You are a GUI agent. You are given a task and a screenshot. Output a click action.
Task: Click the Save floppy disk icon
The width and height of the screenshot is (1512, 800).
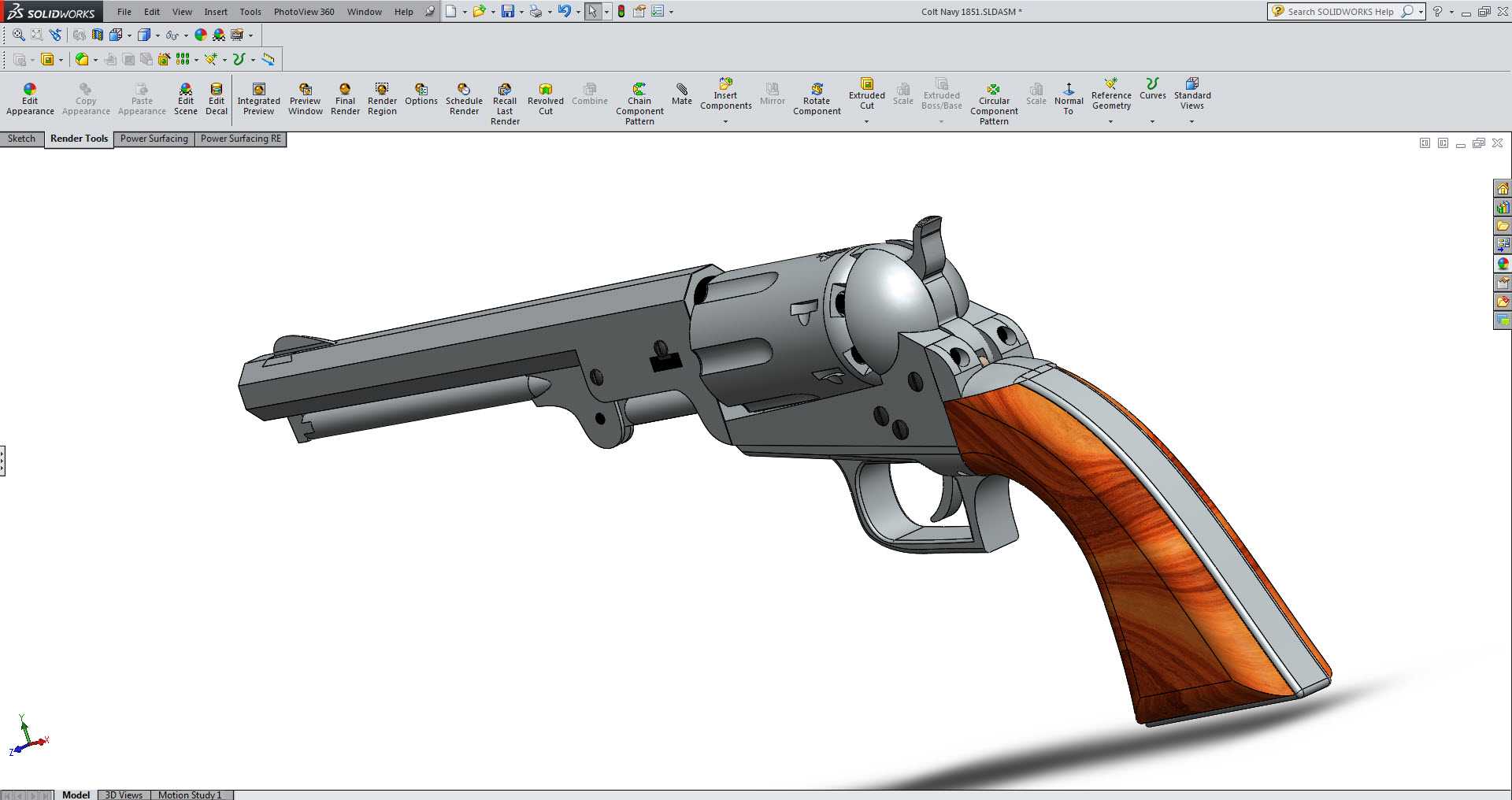[x=508, y=11]
